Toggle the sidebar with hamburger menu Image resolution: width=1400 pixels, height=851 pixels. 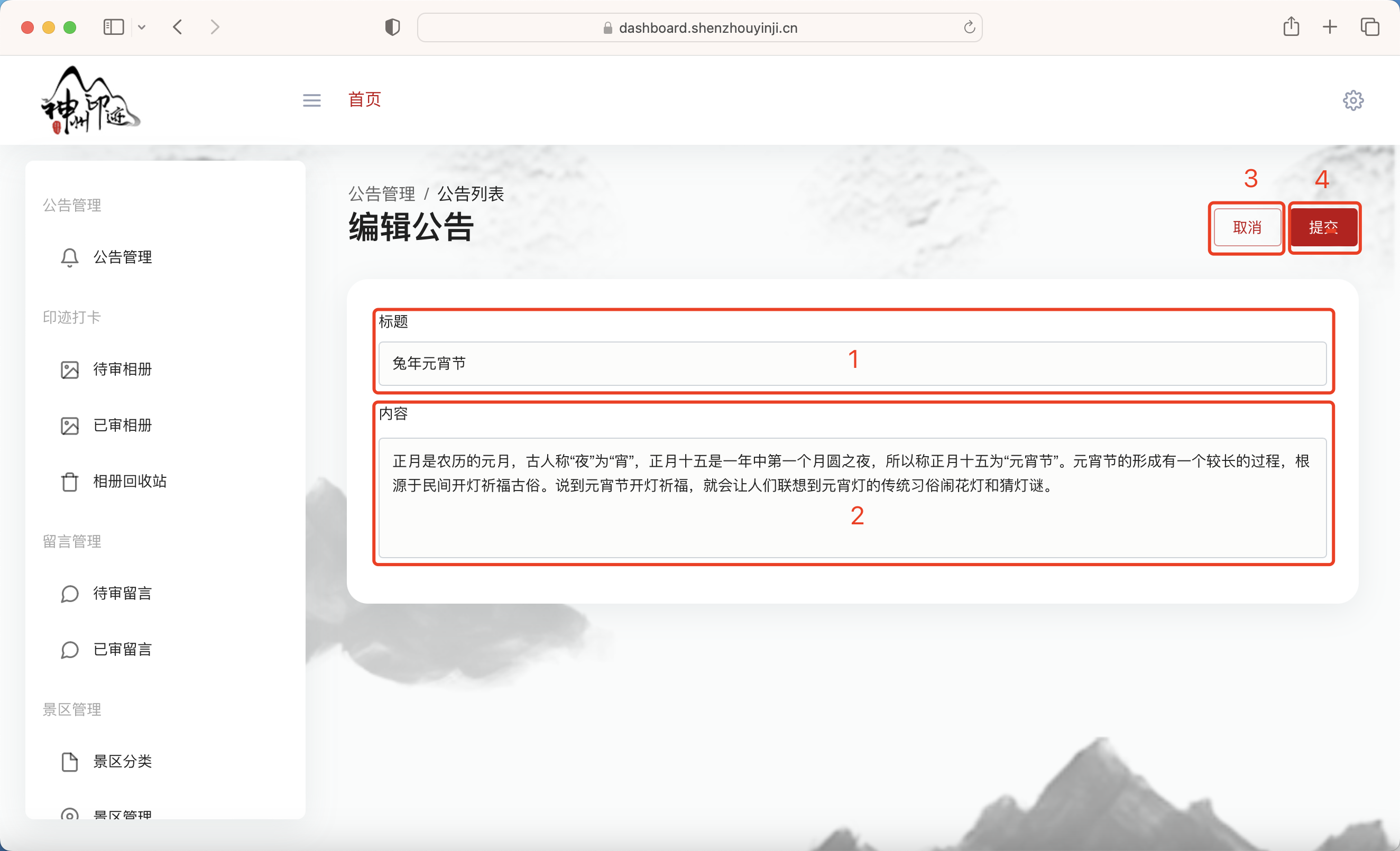[311, 100]
